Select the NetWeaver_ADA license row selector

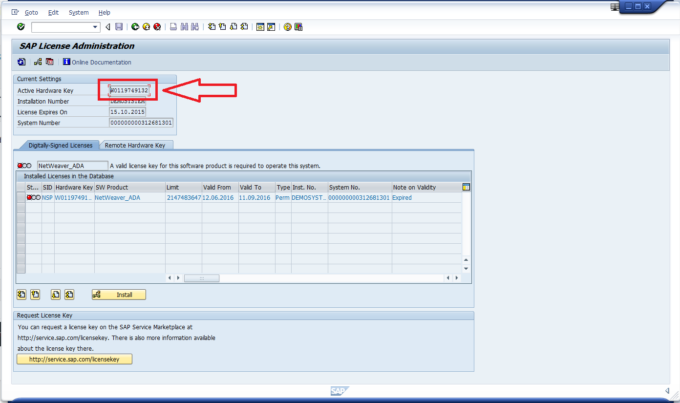pos(21,198)
